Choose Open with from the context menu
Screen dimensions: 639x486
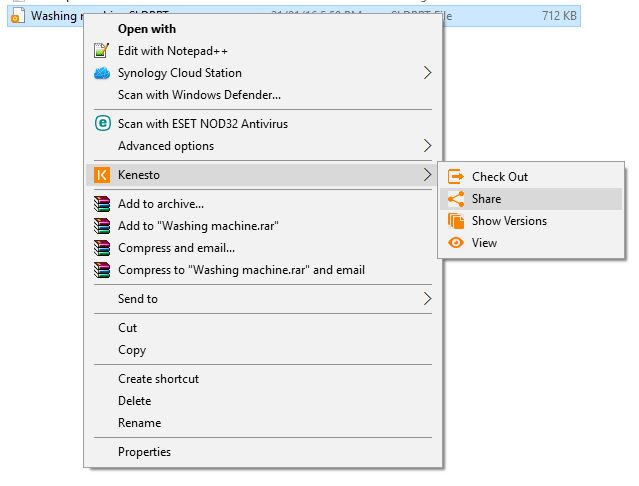tap(263, 29)
